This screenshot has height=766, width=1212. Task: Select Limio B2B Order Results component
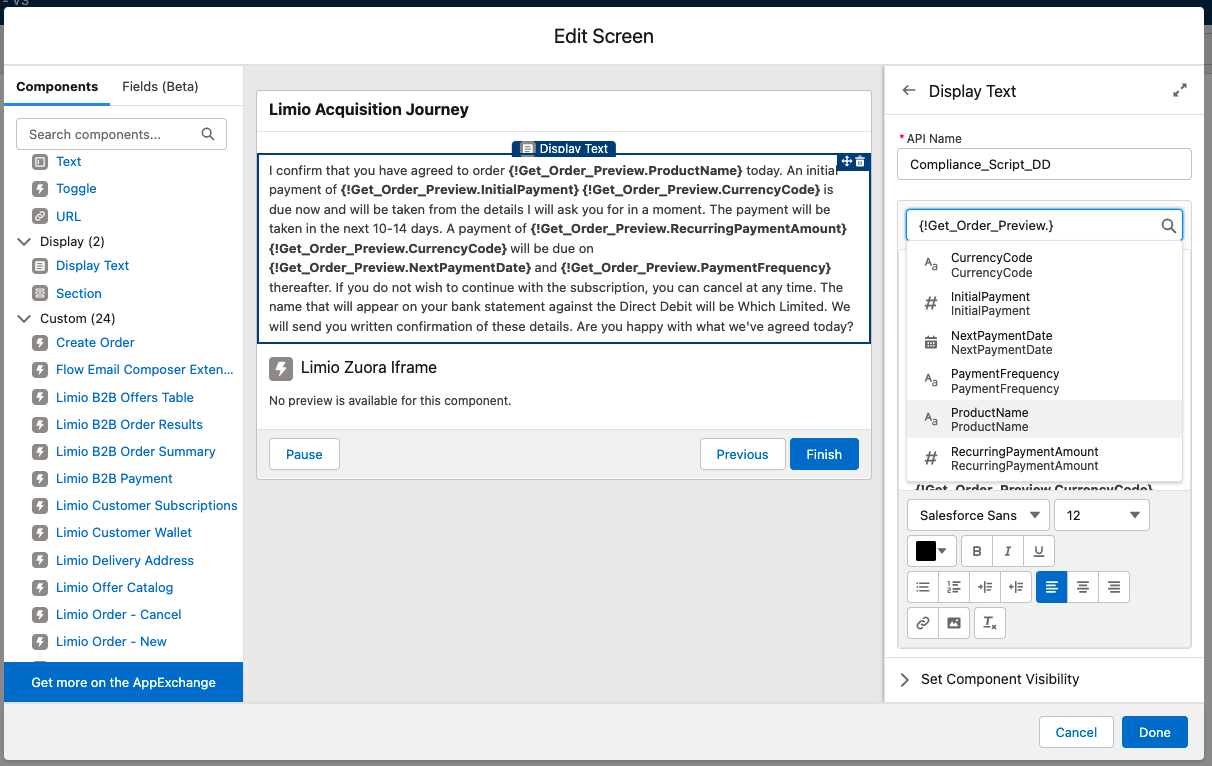coord(129,424)
